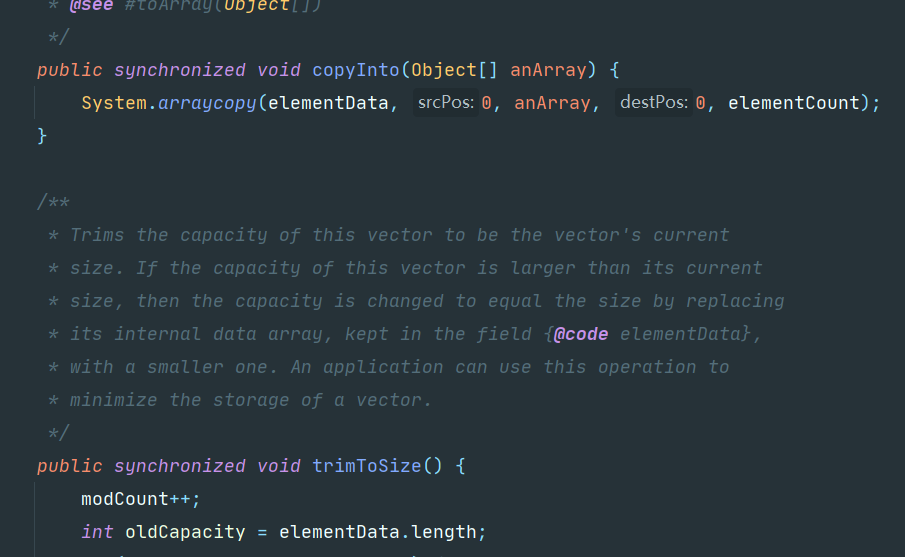Click the @code tag in the Javadoc
Image resolution: width=905 pixels, height=557 pixels.
(x=581, y=334)
